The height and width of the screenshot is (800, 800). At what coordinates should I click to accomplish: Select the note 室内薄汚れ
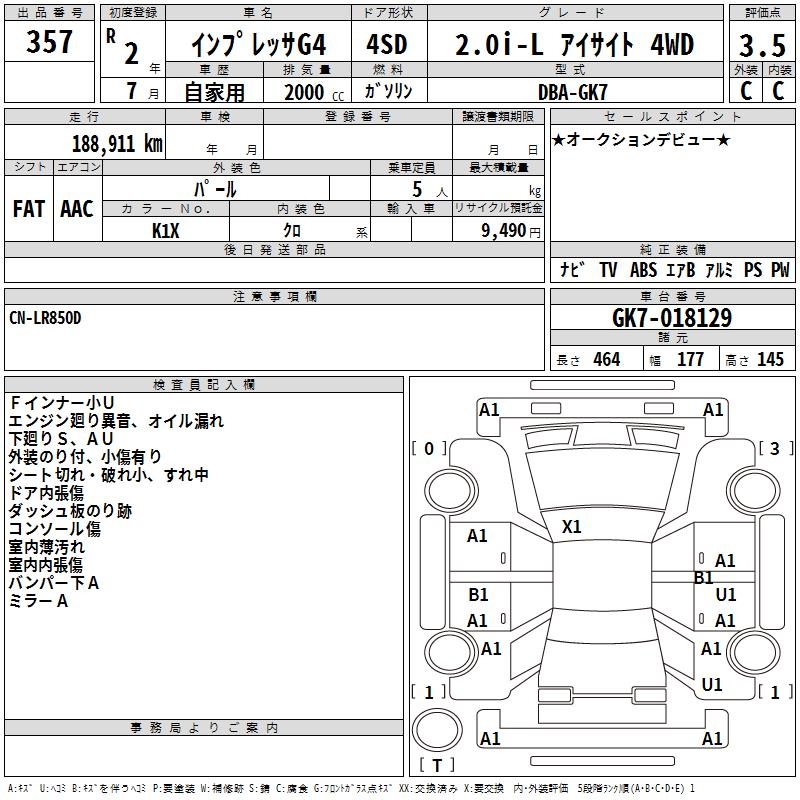click(x=46, y=547)
